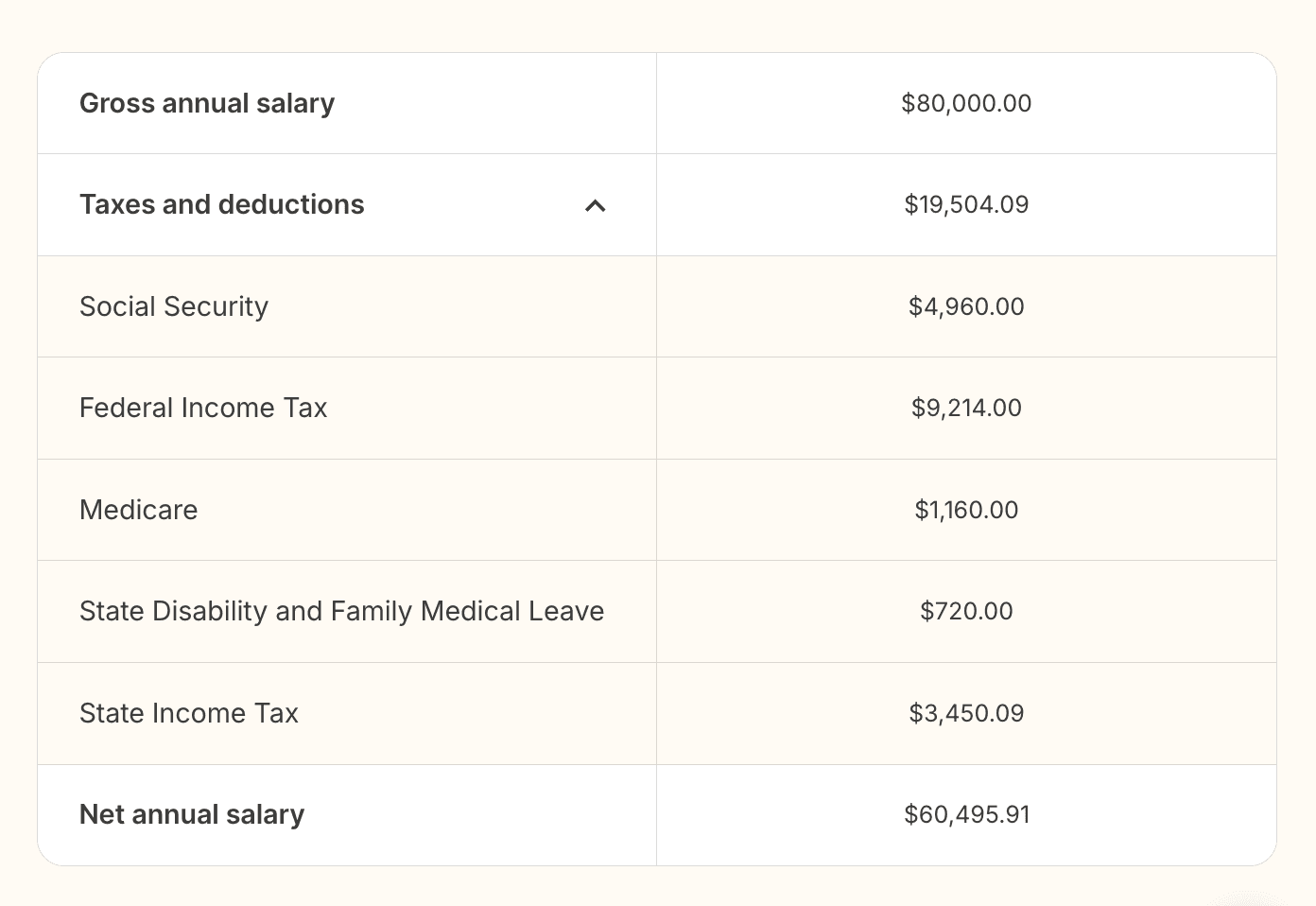Select the Taxes and deductions label
The width and height of the screenshot is (1316, 906).
(x=222, y=204)
